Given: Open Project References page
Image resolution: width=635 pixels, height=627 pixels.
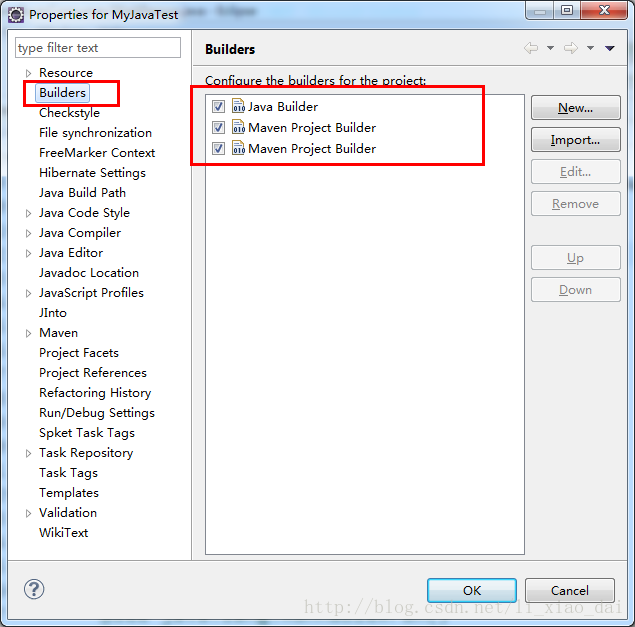Looking at the screenshot, I should pos(93,373).
